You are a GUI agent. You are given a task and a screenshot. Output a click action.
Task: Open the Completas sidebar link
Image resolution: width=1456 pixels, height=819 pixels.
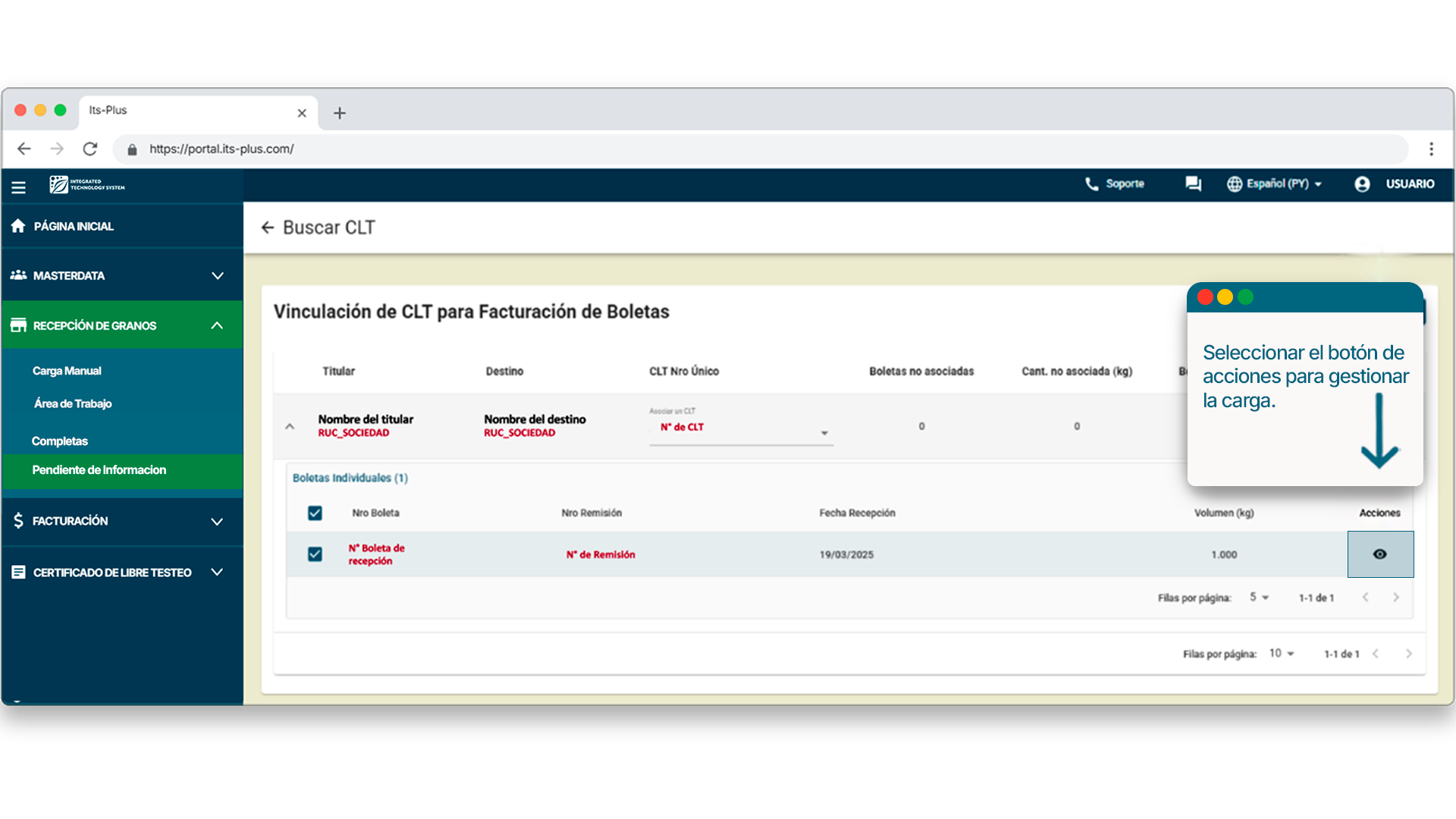click(60, 441)
